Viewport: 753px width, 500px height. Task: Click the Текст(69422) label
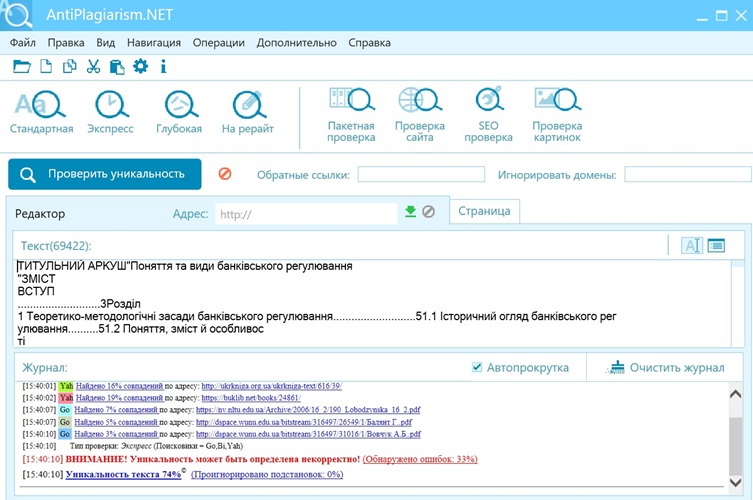coord(56,246)
